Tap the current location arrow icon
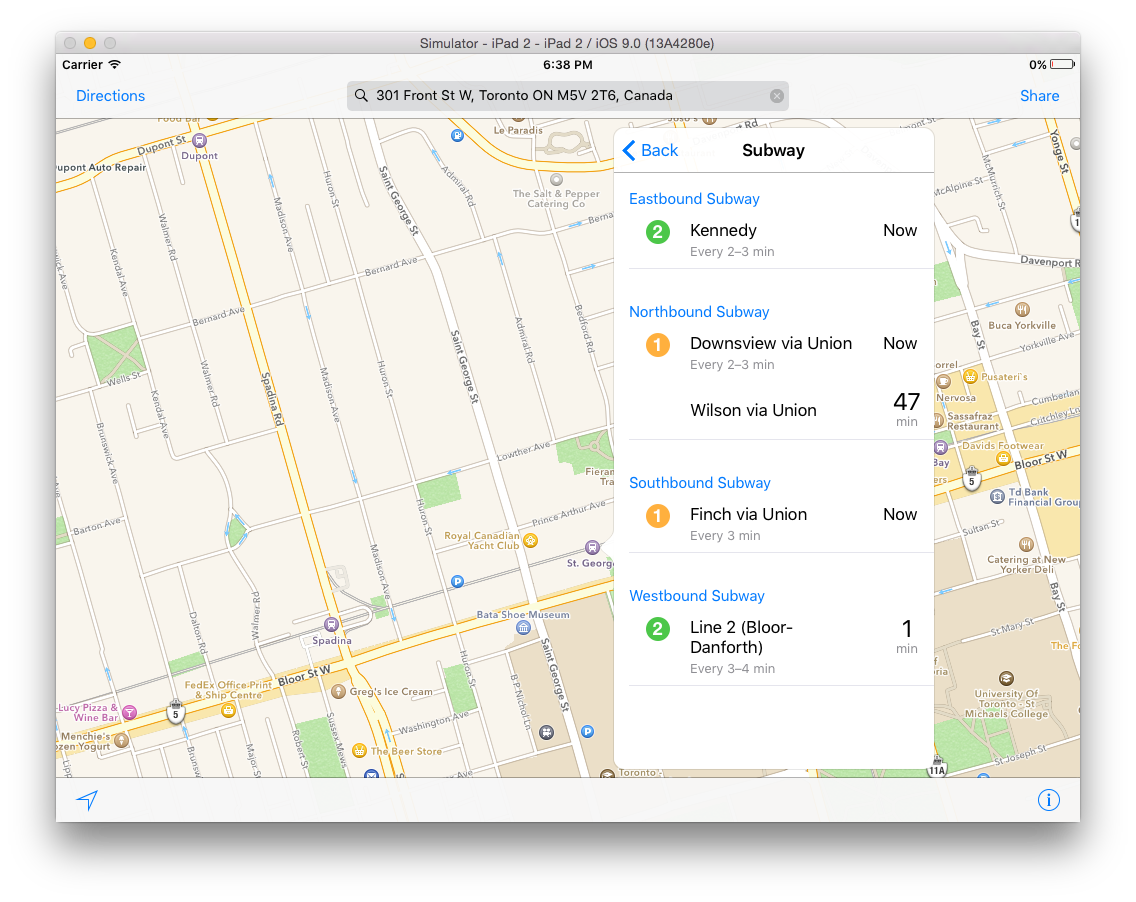This screenshot has width=1136, height=902. (x=88, y=800)
